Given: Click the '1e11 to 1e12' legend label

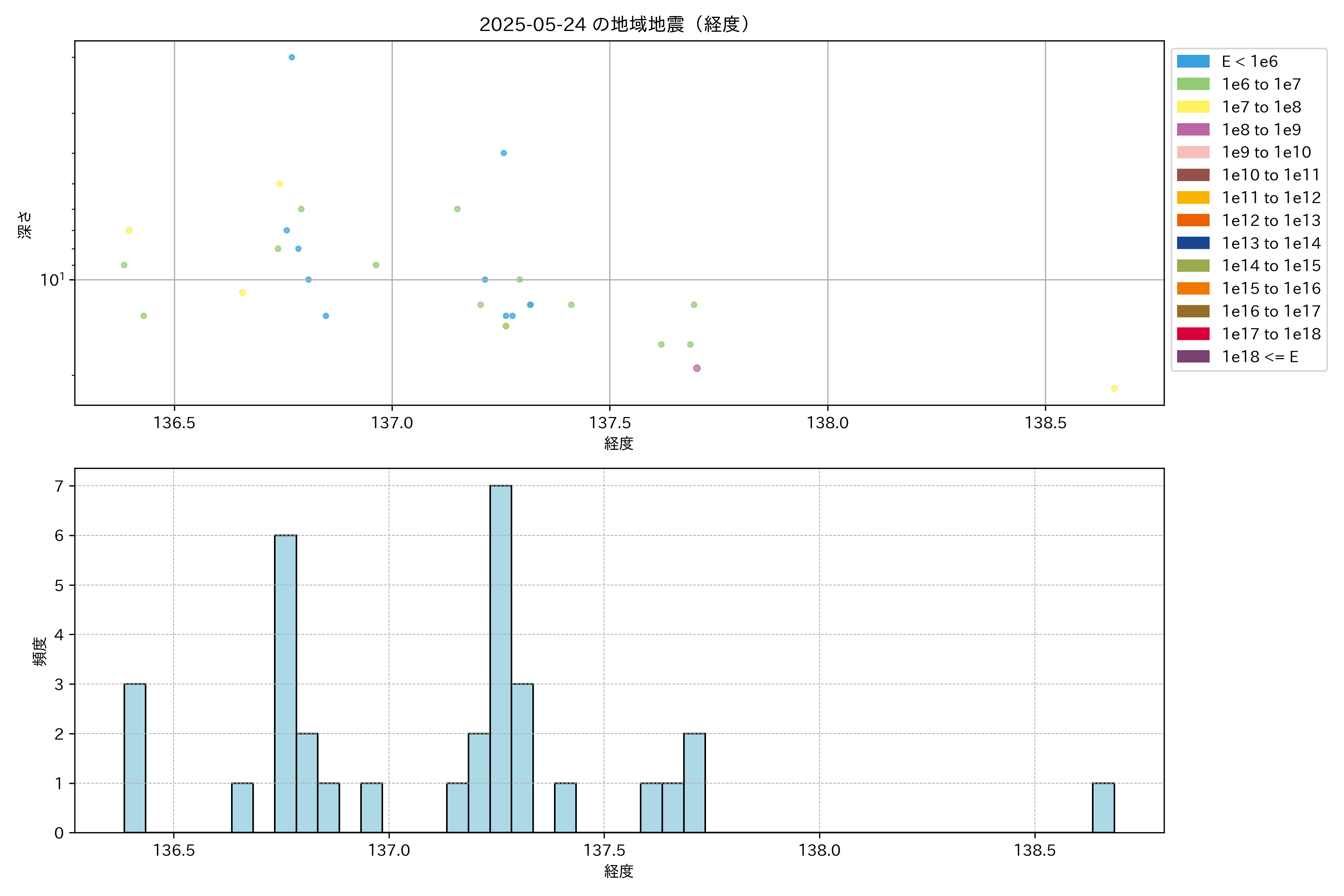Looking at the screenshot, I should tap(1271, 198).
